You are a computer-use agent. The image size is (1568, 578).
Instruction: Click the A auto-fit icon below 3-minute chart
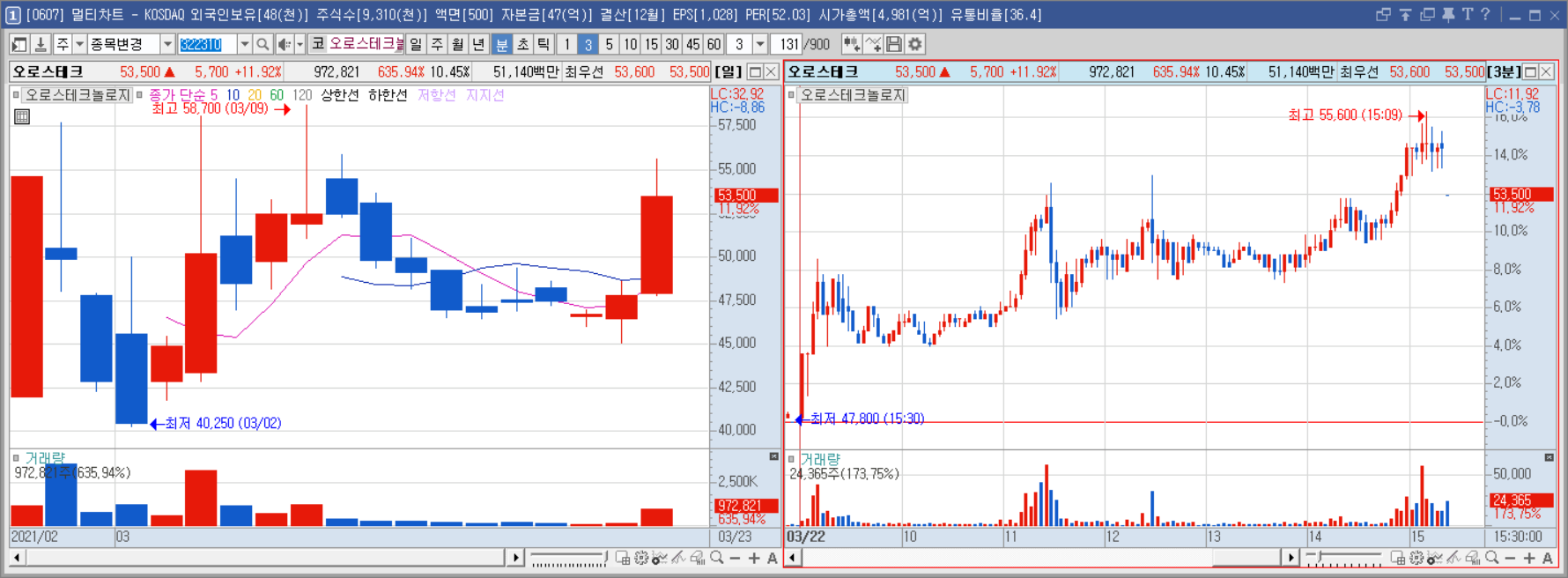[1548, 558]
